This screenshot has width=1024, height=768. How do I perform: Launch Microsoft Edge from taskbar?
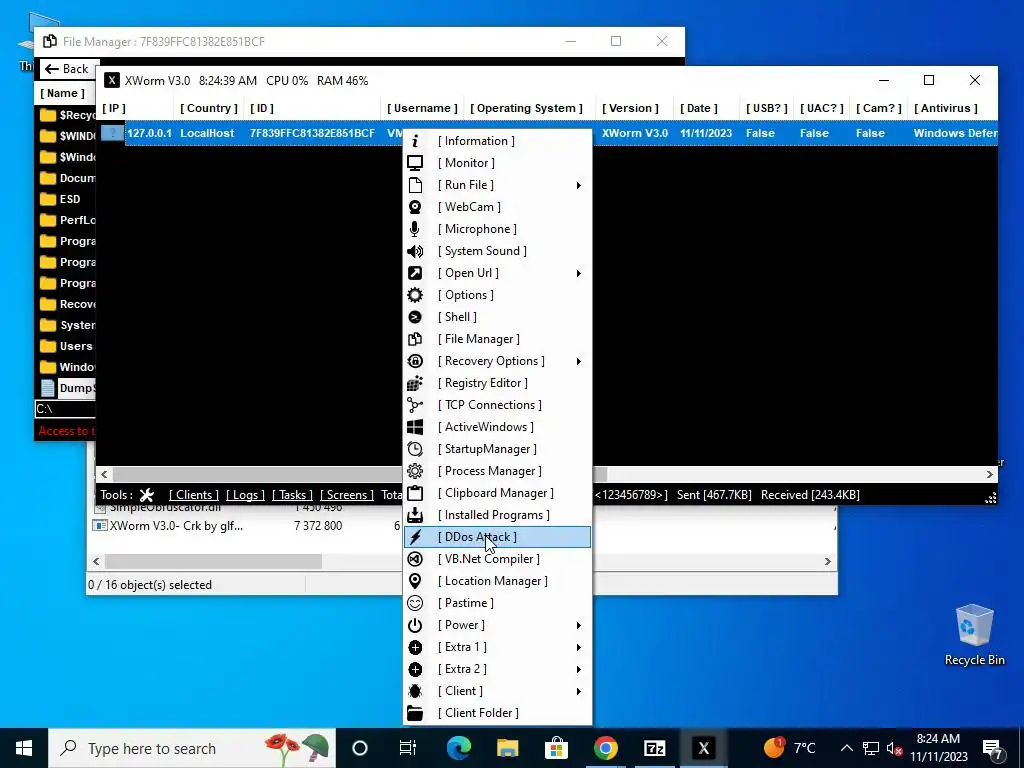point(458,748)
